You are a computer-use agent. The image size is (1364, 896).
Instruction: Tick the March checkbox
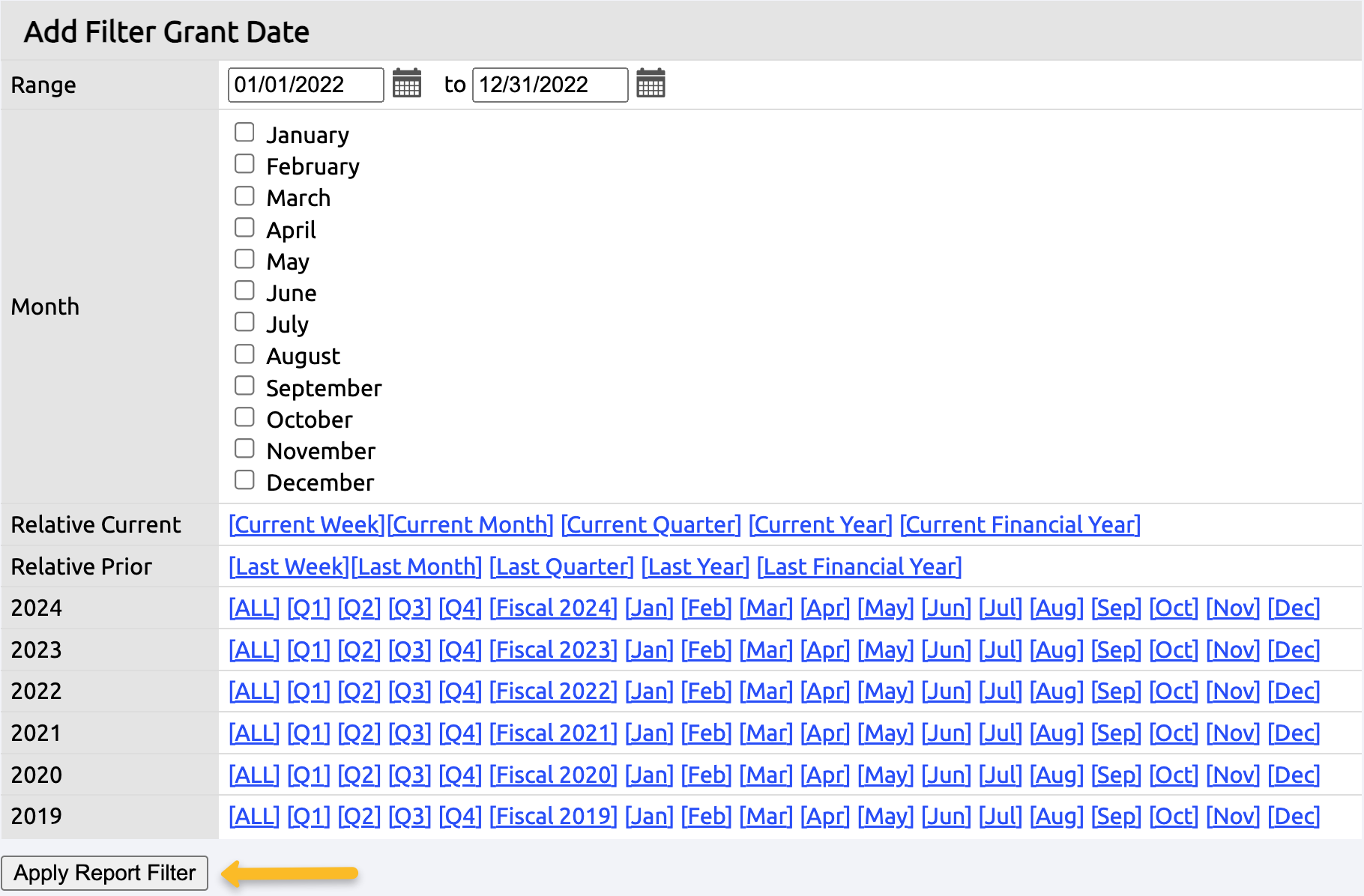click(x=244, y=196)
